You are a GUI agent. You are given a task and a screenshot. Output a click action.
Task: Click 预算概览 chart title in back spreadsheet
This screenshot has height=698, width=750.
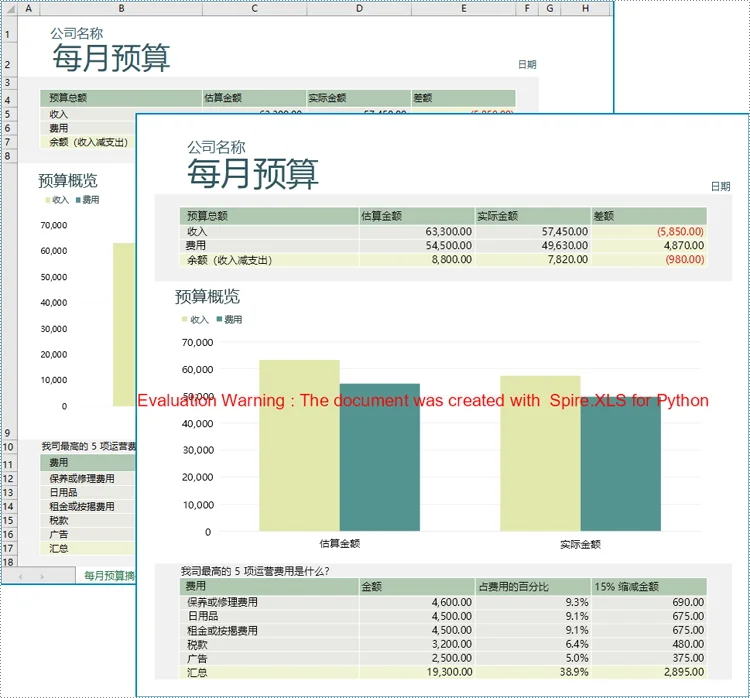(x=68, y=181)
